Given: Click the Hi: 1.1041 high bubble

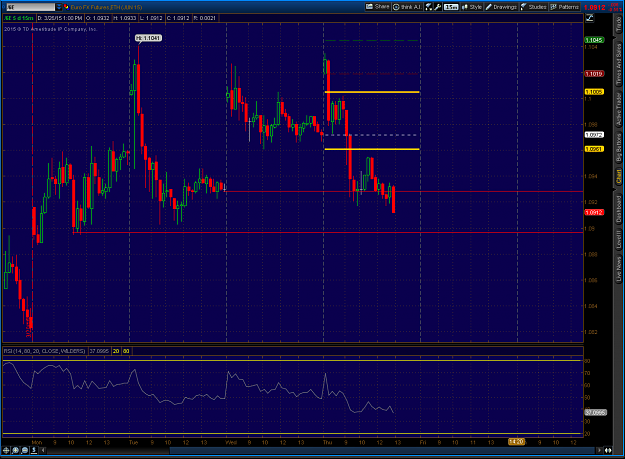Looking at the screenshot, I should pos(148,38).
